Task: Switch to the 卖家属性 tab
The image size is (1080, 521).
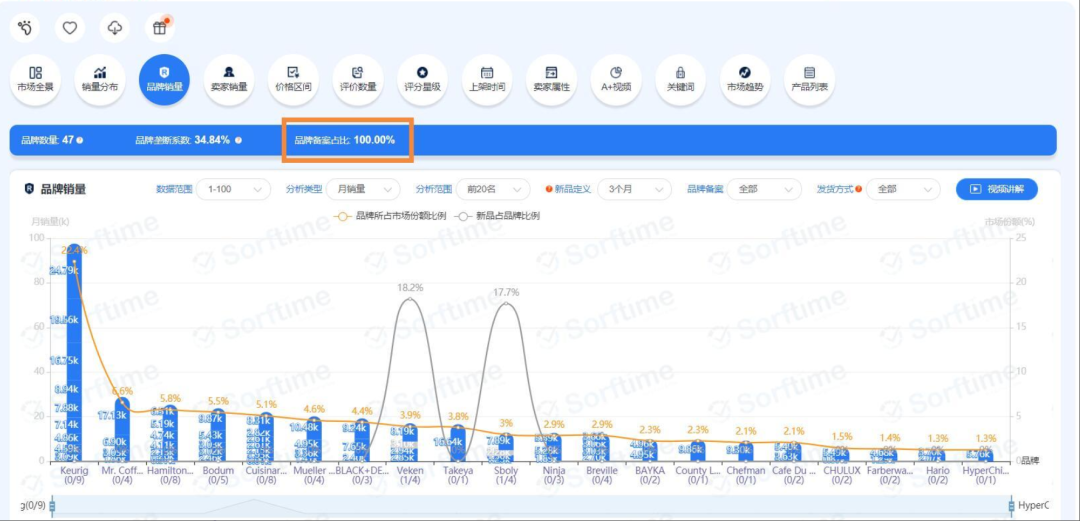Action: [551, 80]
